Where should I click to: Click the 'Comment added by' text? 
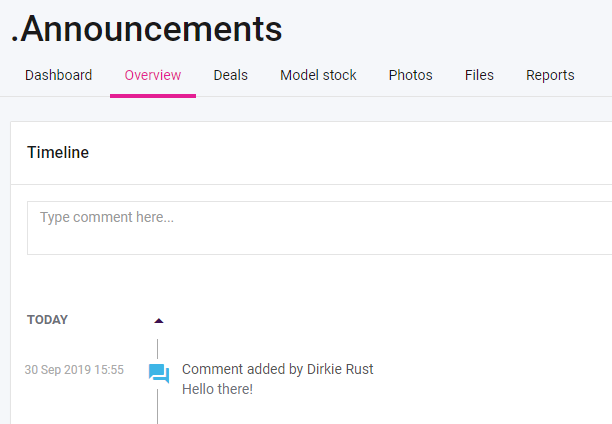click(x=242, y=369)
